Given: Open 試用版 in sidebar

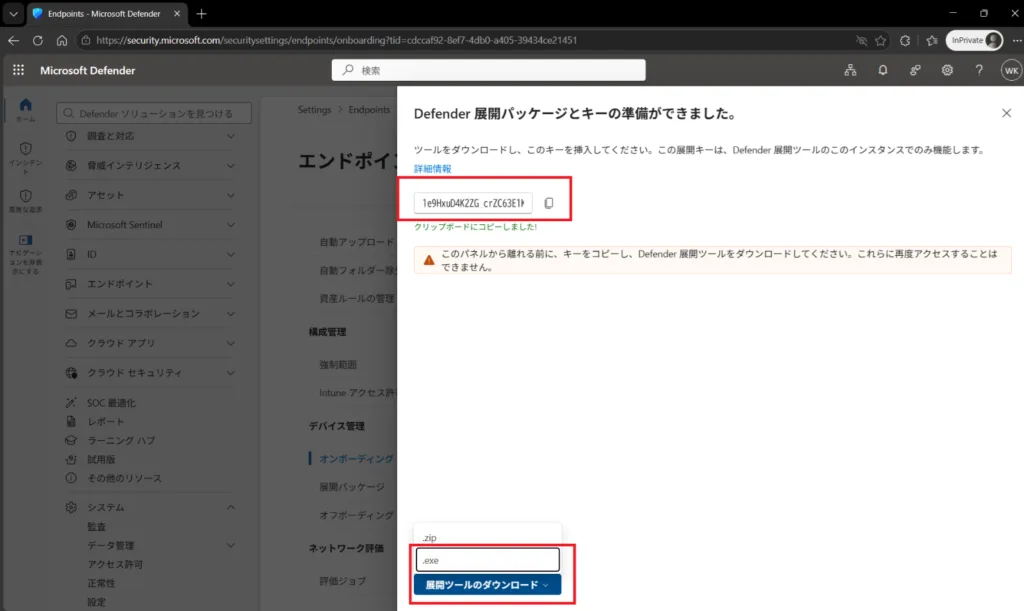Looking at the screenshot, I should coord(101,460).
